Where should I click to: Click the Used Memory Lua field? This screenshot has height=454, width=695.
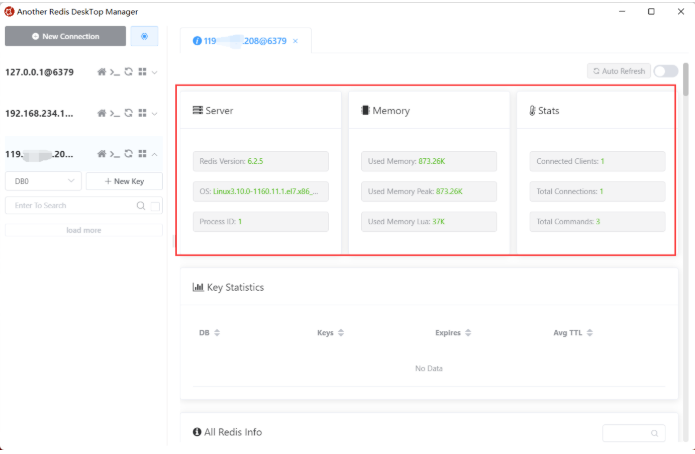pyautogui.click(x=429, y=222)
